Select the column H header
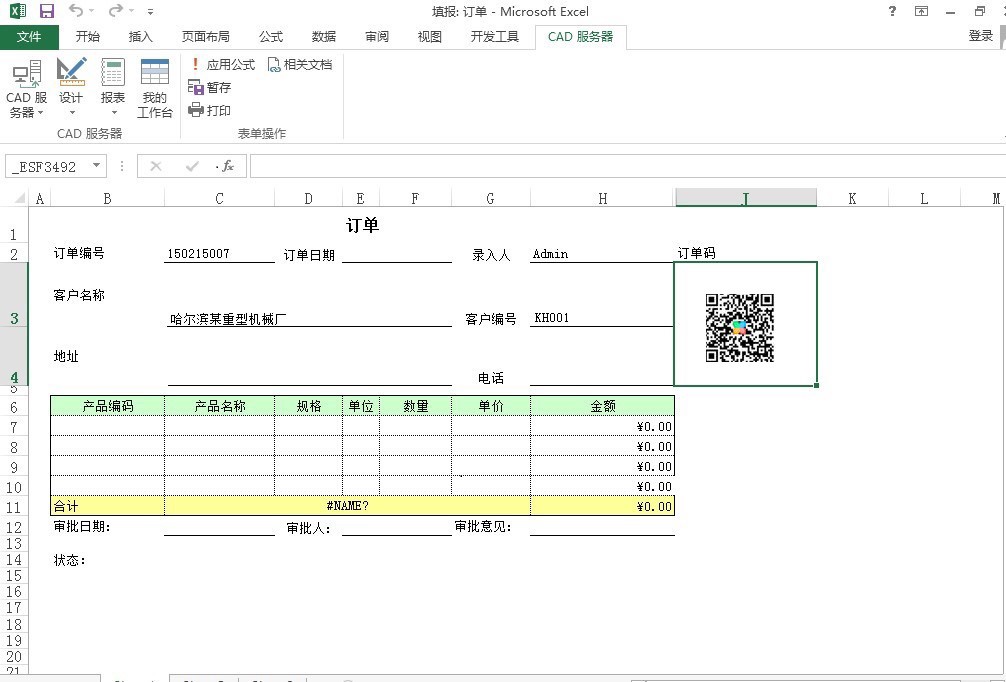Image resolution: width=1006 pixels, height=682 pixels. click(x=602, y=199)
